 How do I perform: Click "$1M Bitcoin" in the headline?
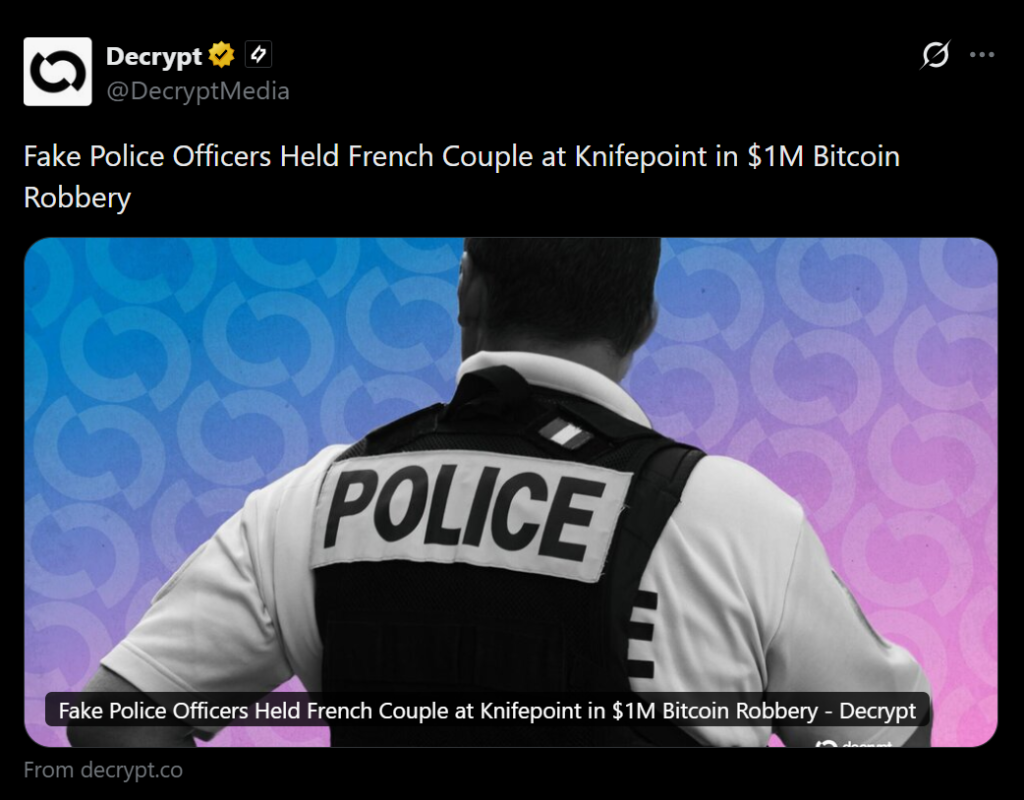coord(824,156)
